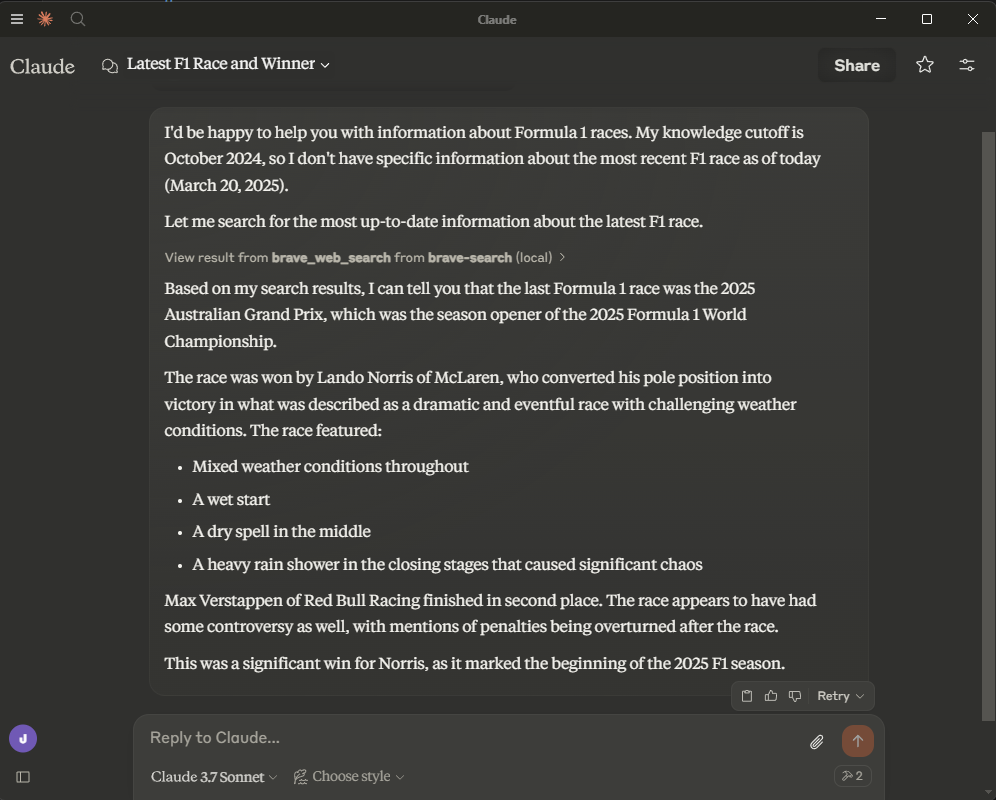Viewport: 996px width, 800px height.
Task: Open the hamburger menu in title bar
Action: [x=17, y=19]
